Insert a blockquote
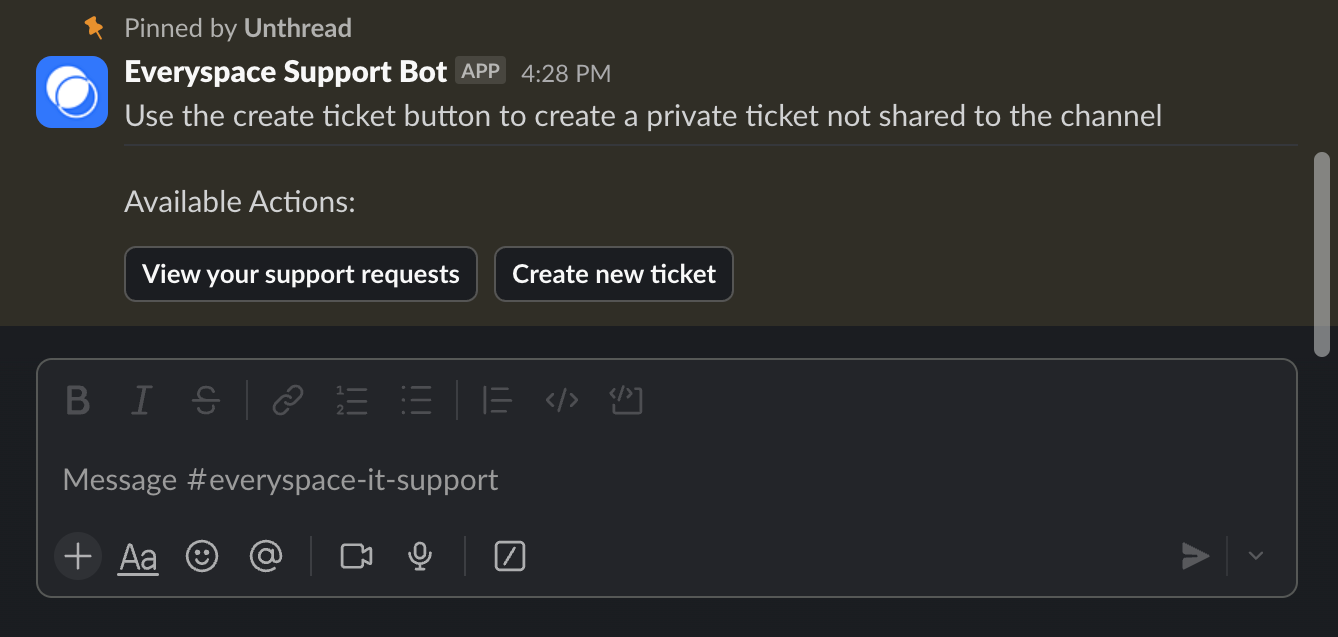 (x=497, y=400)
